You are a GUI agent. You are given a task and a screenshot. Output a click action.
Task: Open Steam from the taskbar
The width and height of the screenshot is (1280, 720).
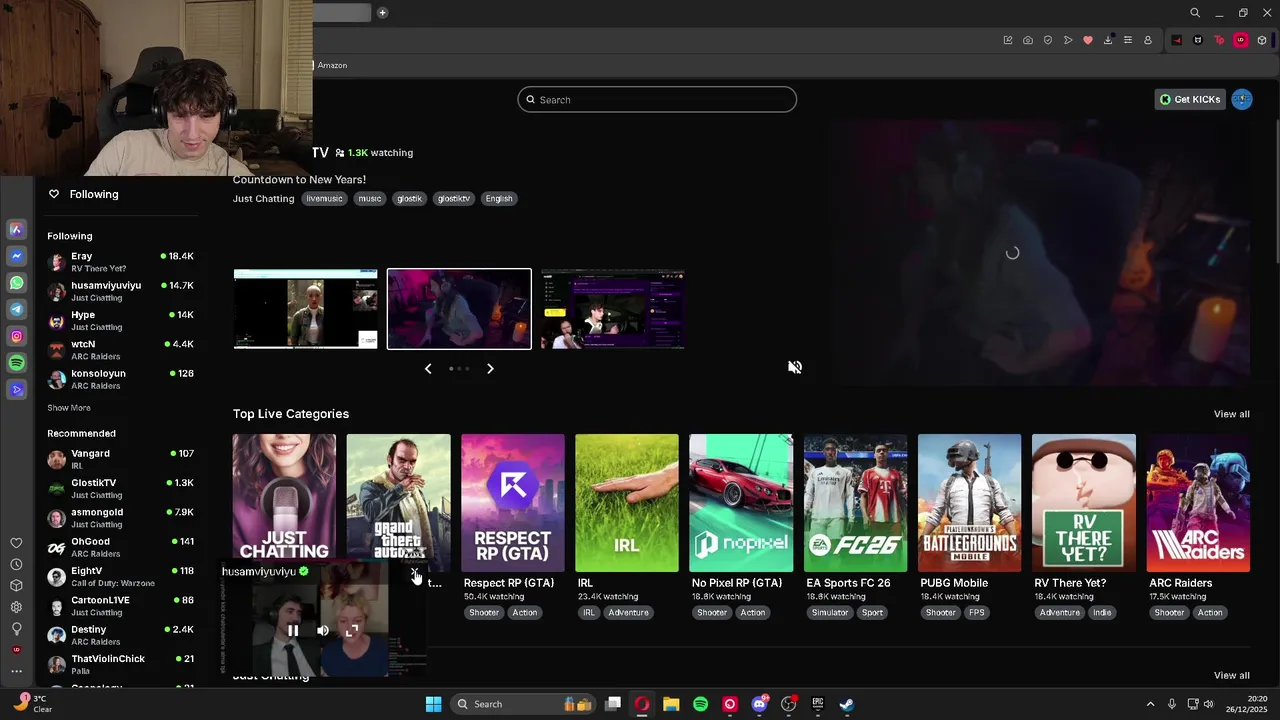click(x=846, y=704)
